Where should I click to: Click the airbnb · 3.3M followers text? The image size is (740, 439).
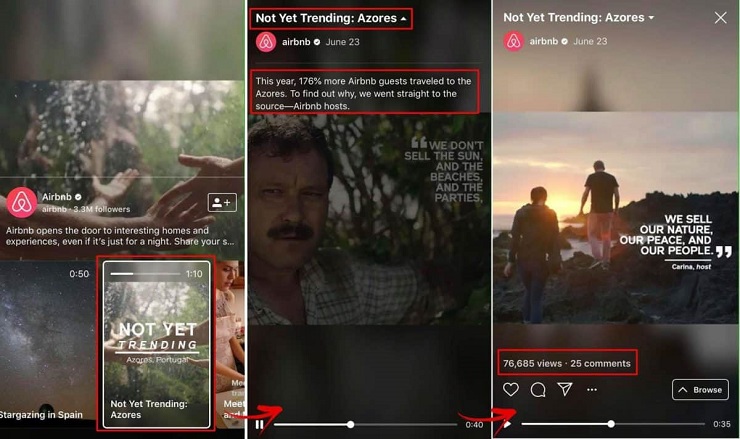click(x=86, y=209)
